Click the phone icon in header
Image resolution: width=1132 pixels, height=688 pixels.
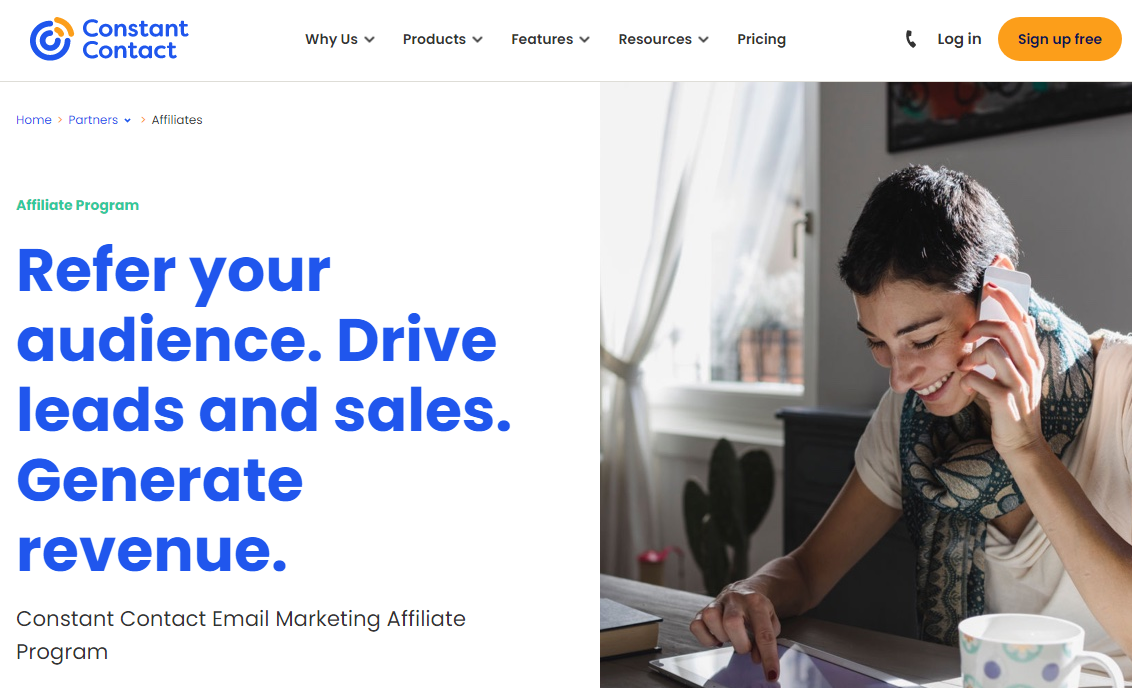tap(911, 39)
